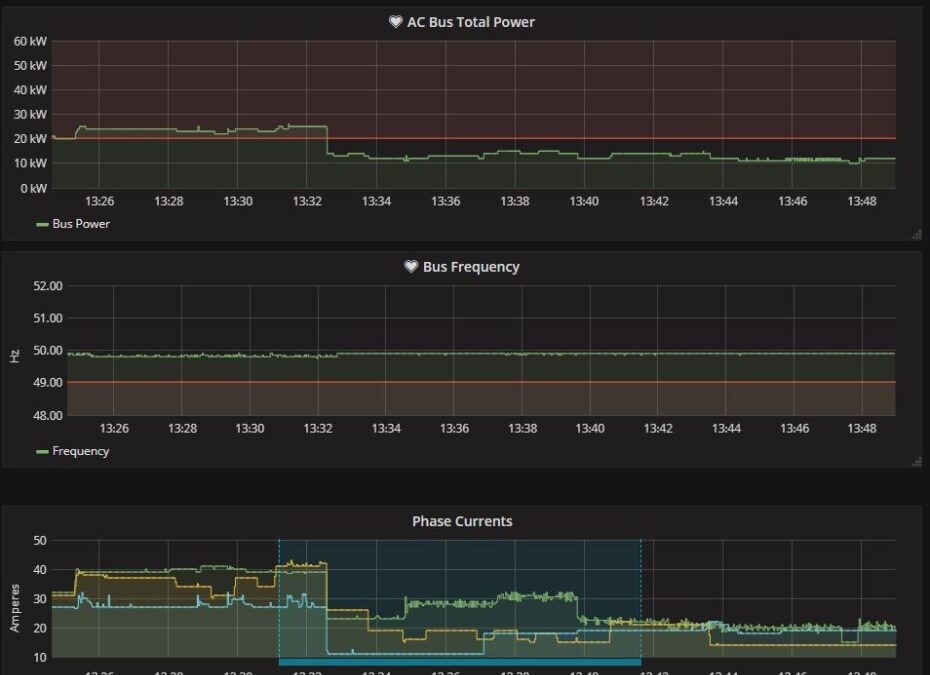Click the 60 kW axis label
The width and height of the screenshot is (930, 675).
point(30,41)
